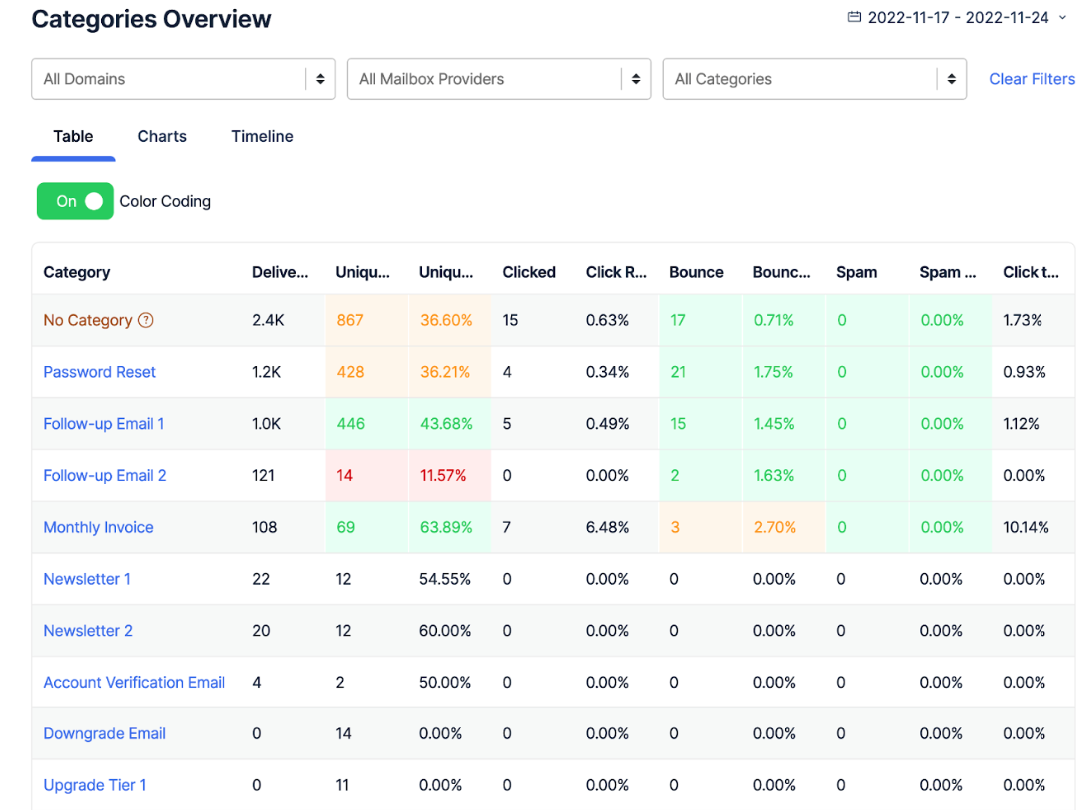Click the Clear Filters link
1086x810 pixels.
(x=1032, y=78)
